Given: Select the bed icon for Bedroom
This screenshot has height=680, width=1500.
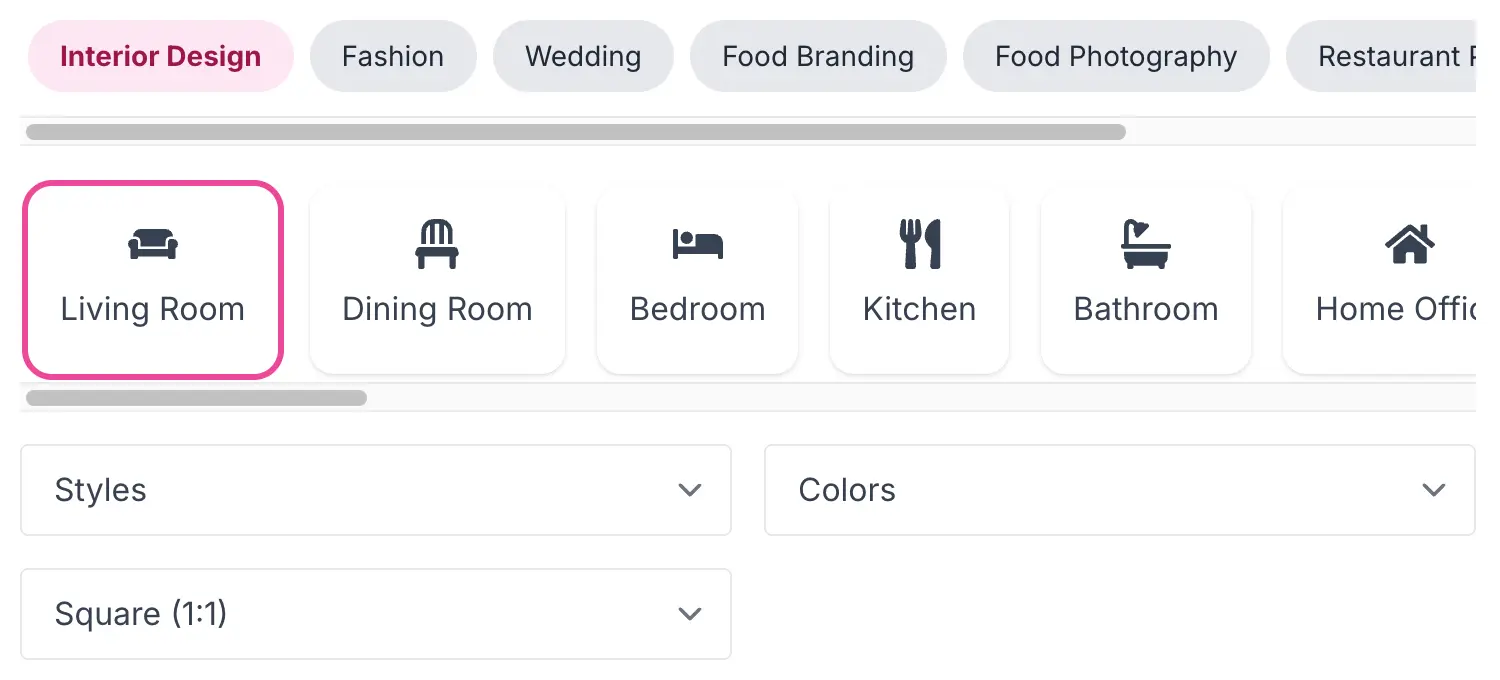Looking at the screenshot, I should [x=697, y=243].
